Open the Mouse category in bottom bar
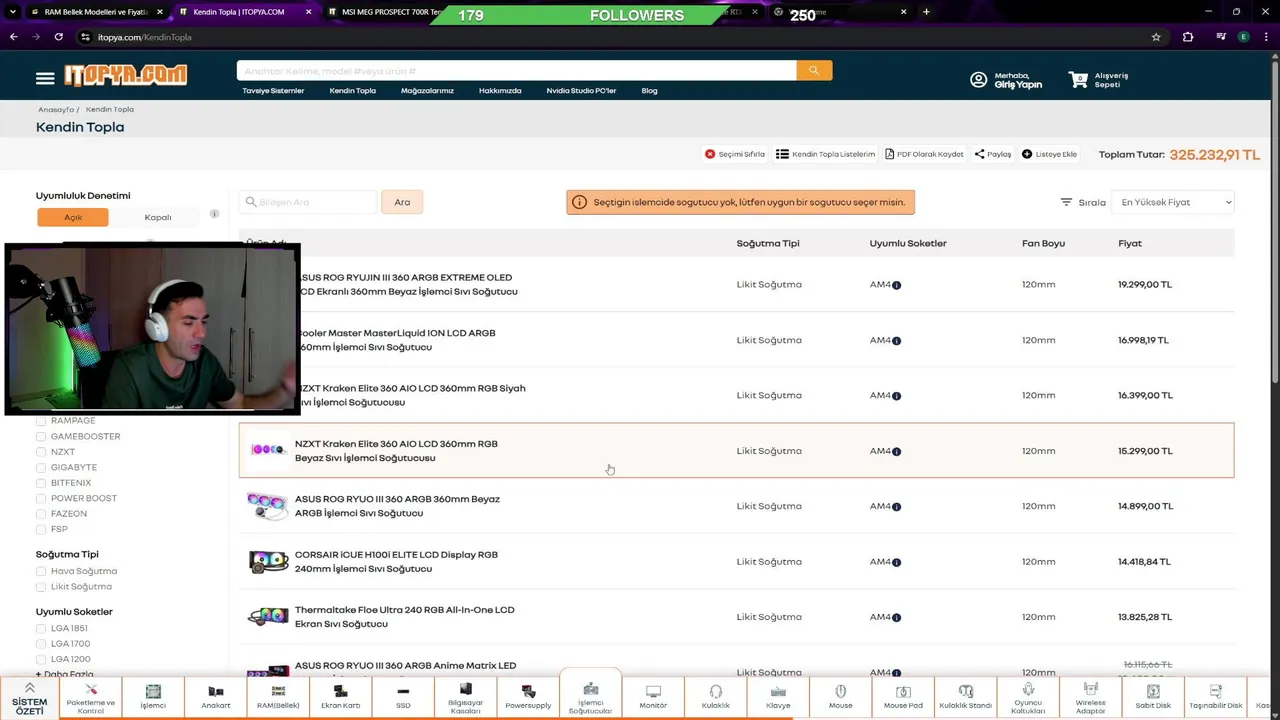This screenshot has width=1280, height=720. click(x=841, y=697)
